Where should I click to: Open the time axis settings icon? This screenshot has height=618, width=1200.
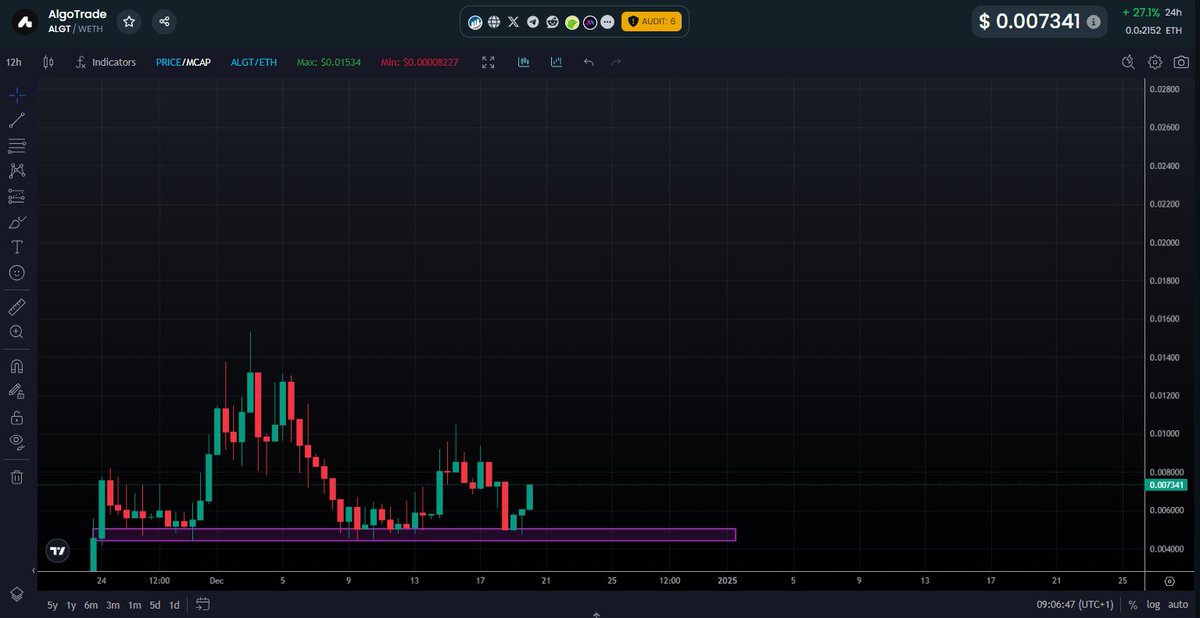coord(1169,580)
